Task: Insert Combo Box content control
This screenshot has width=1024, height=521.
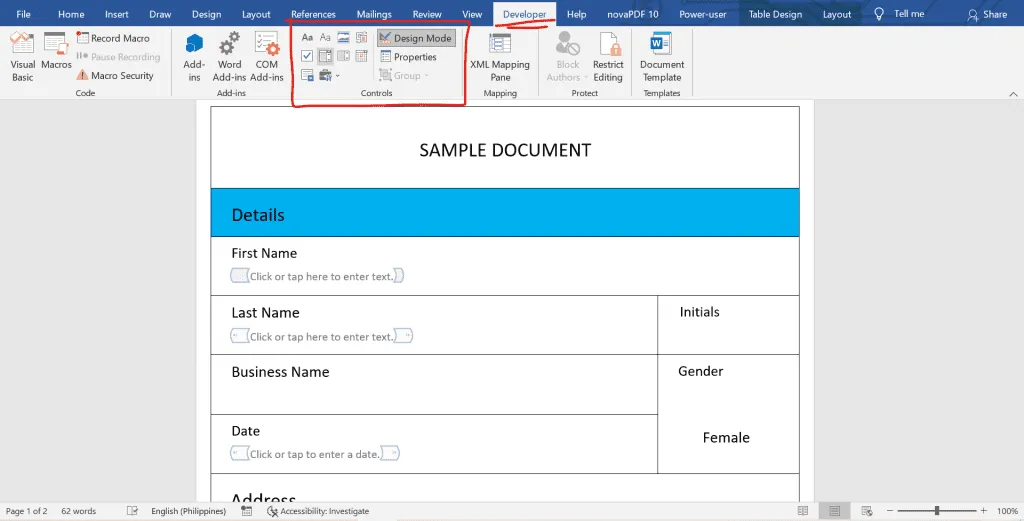Action: pyautogui.click(x=325, y=56)
